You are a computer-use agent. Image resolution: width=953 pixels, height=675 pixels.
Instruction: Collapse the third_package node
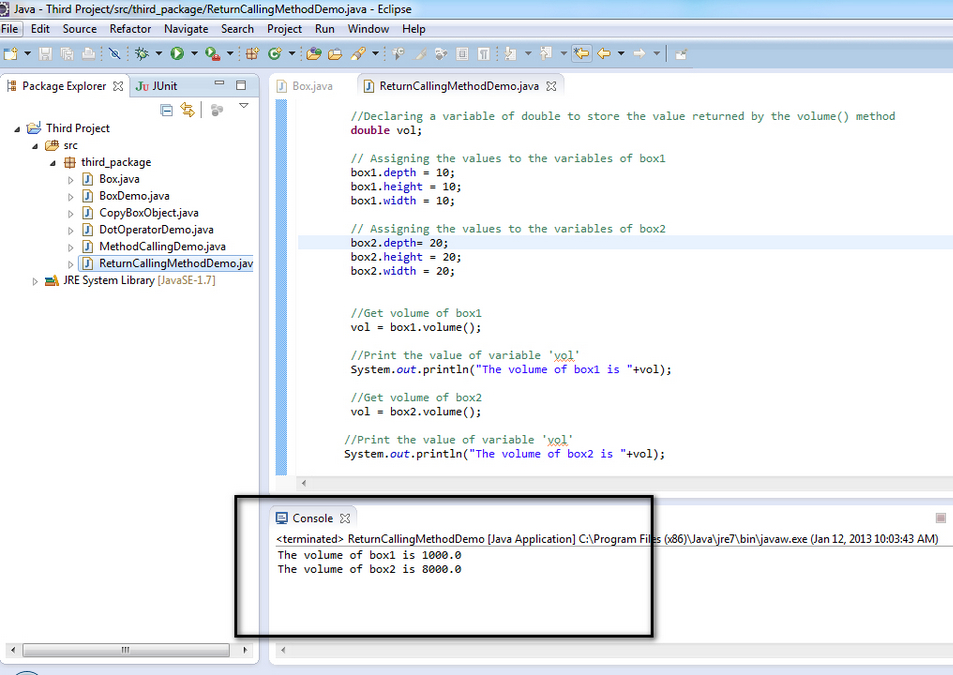[x=53, y=163]
